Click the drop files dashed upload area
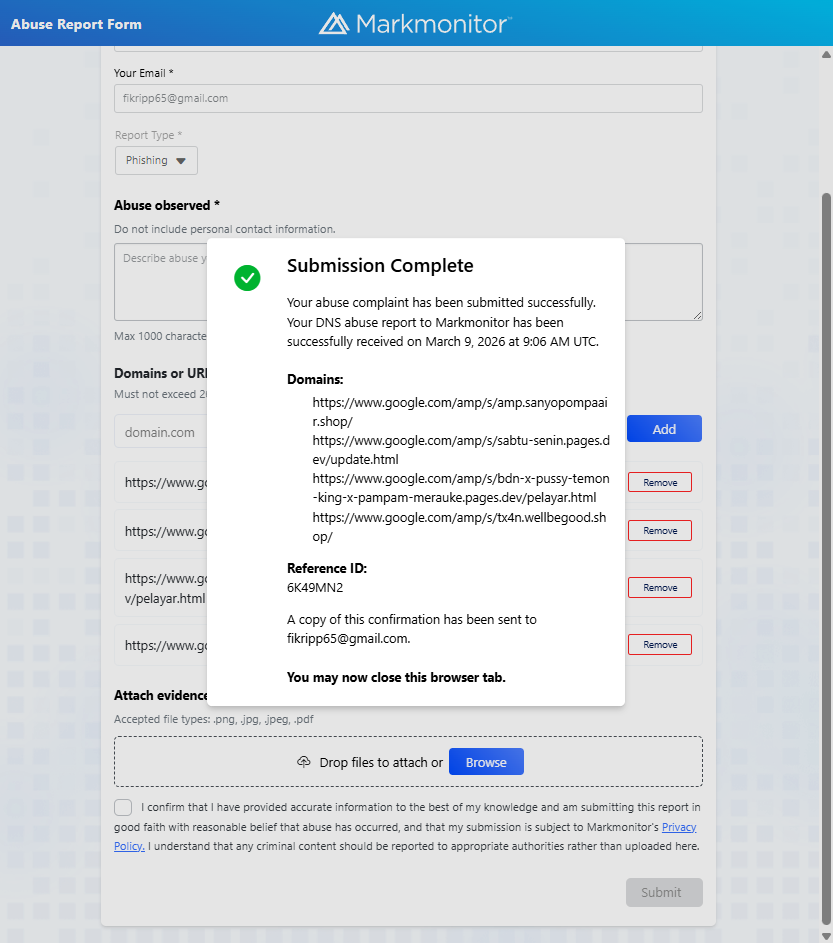833x943 pixels. click(408, 761)
